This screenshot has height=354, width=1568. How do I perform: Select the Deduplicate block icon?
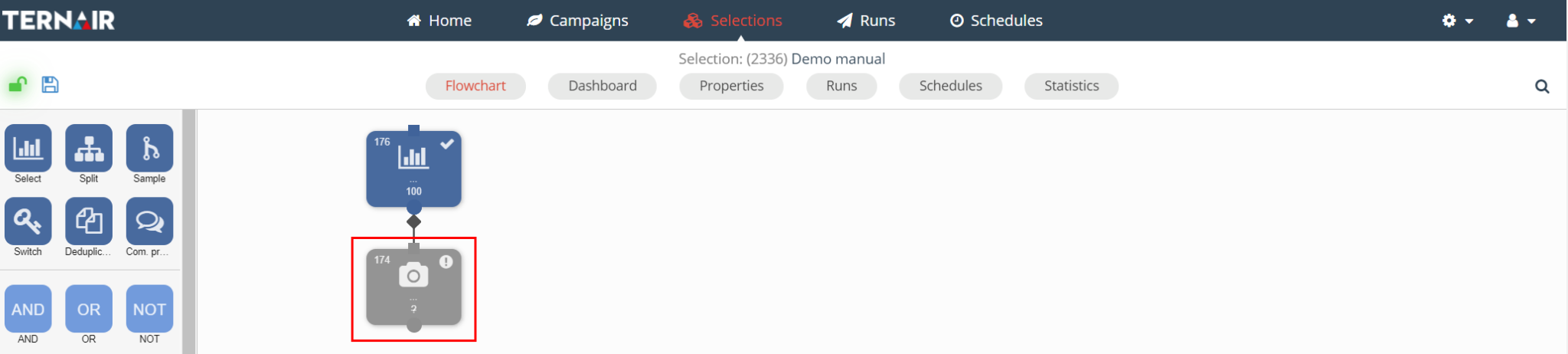[x=89, y=221]
